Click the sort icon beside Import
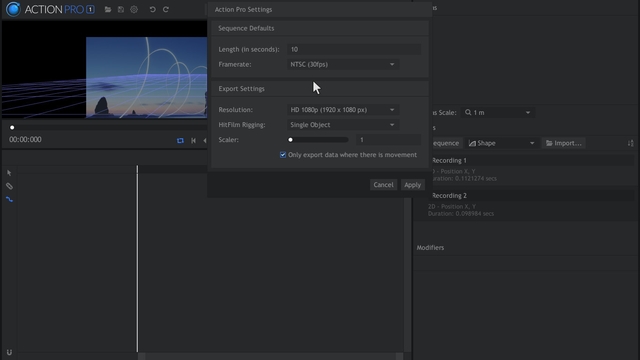 coord(631,143)
